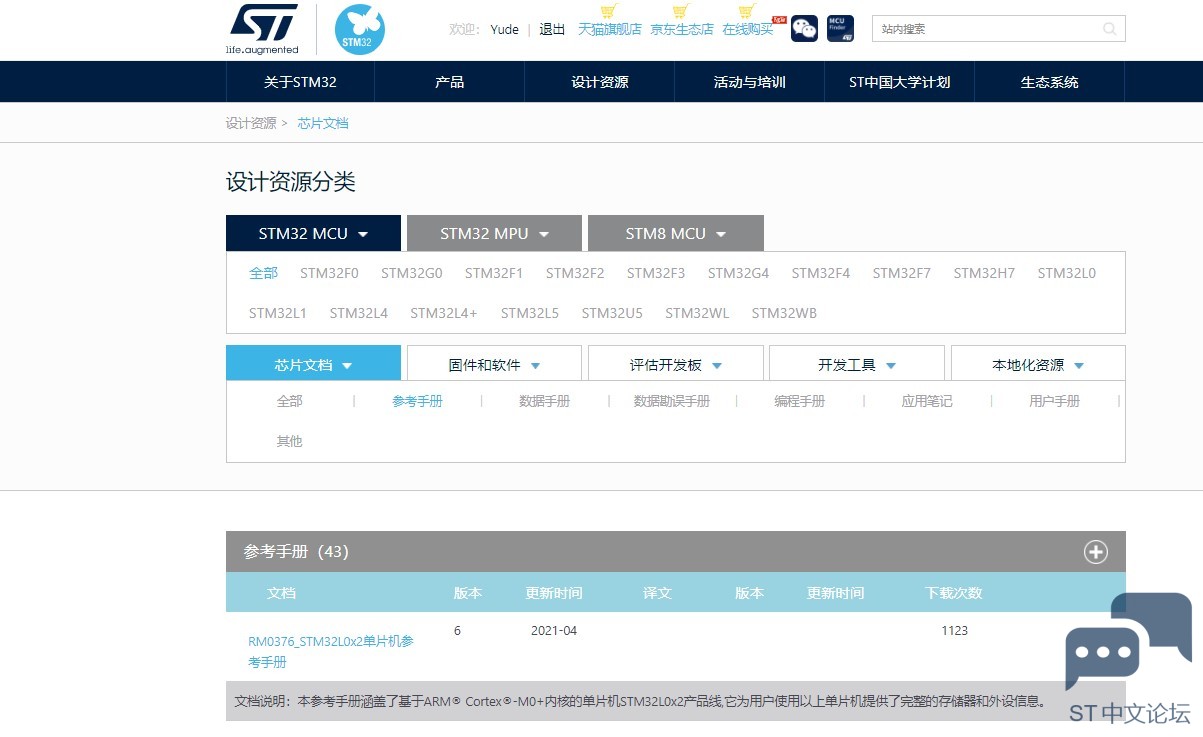The width and height of the screenshot is (1203, 737).
Task: Filter by STM32U5 series
Action: pos(612,313)
